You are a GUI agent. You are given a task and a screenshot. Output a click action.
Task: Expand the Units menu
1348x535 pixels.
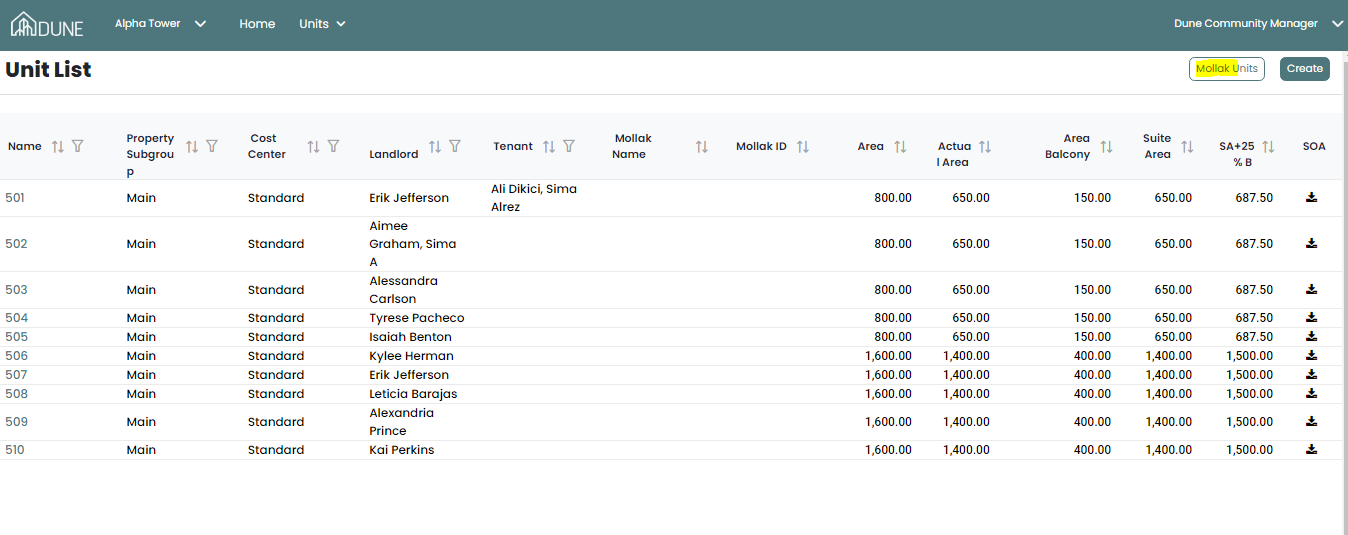[x=322, y=24]
